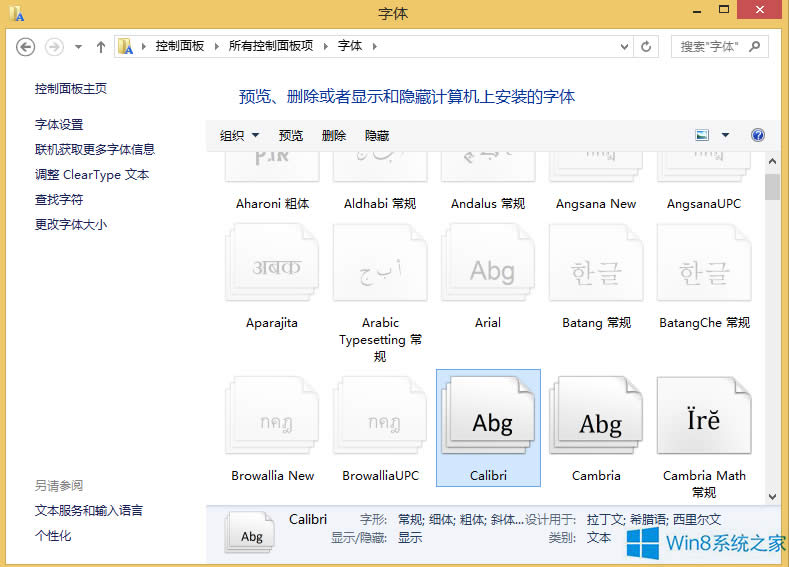Click the 拉丁文; 希腊语; 西里尔文 value
This screenshot has width=789, height=567.
(x=654, y=519)
